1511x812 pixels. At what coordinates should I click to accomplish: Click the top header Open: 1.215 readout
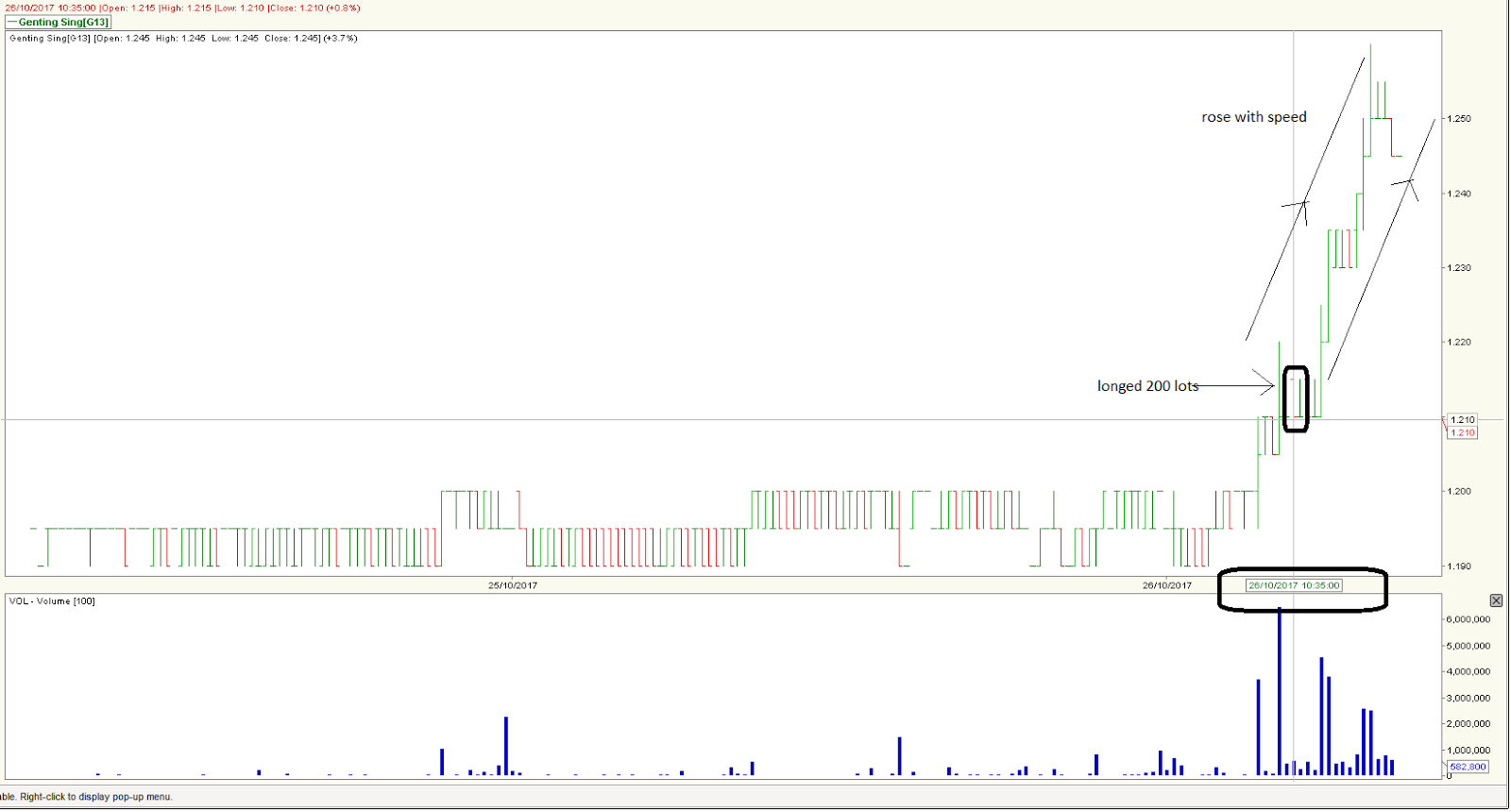point(128,8)
